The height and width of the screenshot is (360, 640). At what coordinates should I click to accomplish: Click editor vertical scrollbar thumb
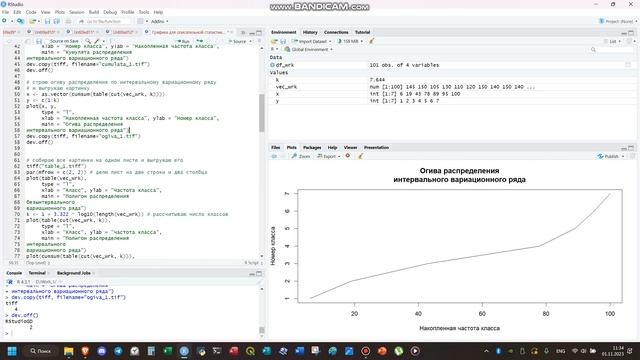pyautogui.click(x=262, y=113)
